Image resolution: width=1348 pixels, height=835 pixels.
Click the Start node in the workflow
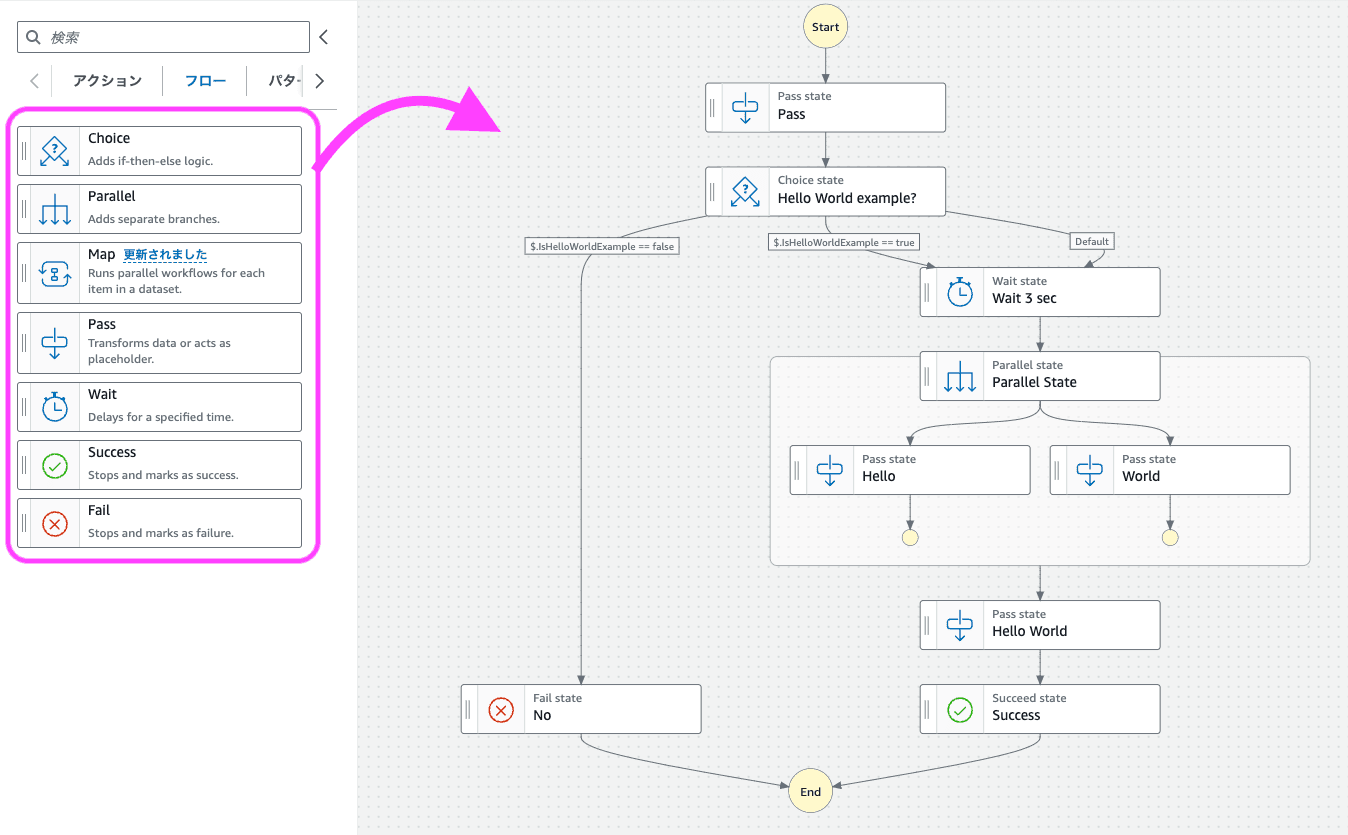825,27
